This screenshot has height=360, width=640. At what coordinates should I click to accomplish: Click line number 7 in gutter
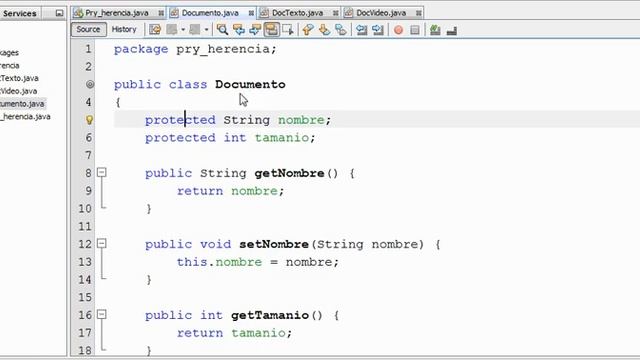(x=88, y=155)
